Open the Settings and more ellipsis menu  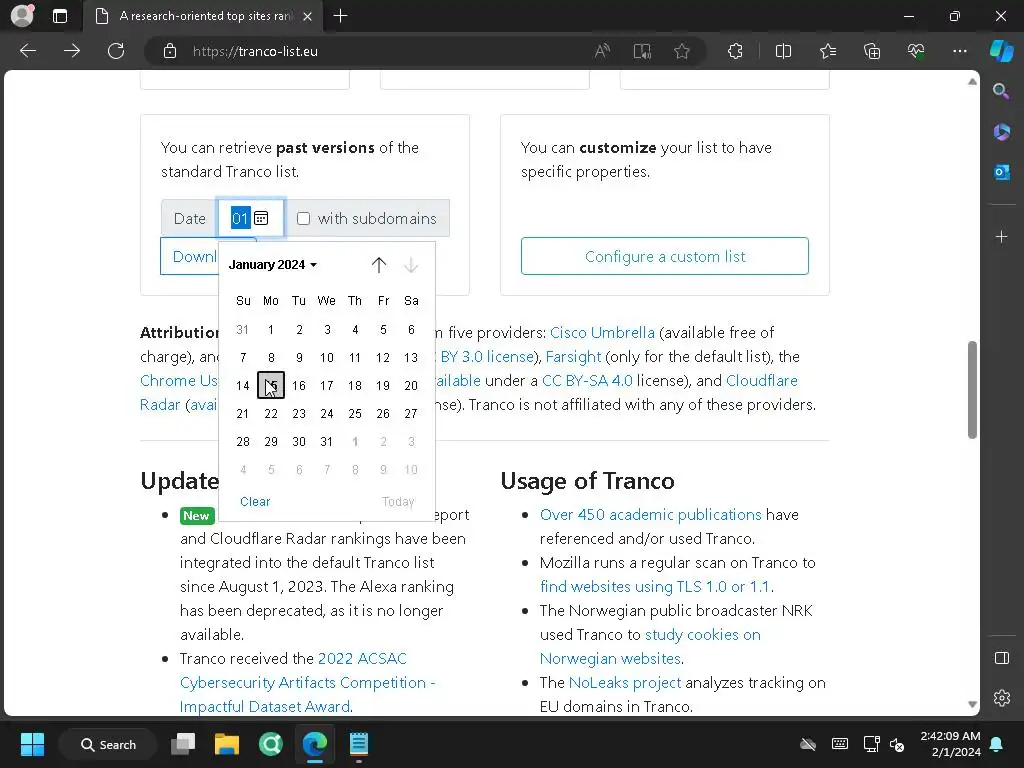click(959, 51)
